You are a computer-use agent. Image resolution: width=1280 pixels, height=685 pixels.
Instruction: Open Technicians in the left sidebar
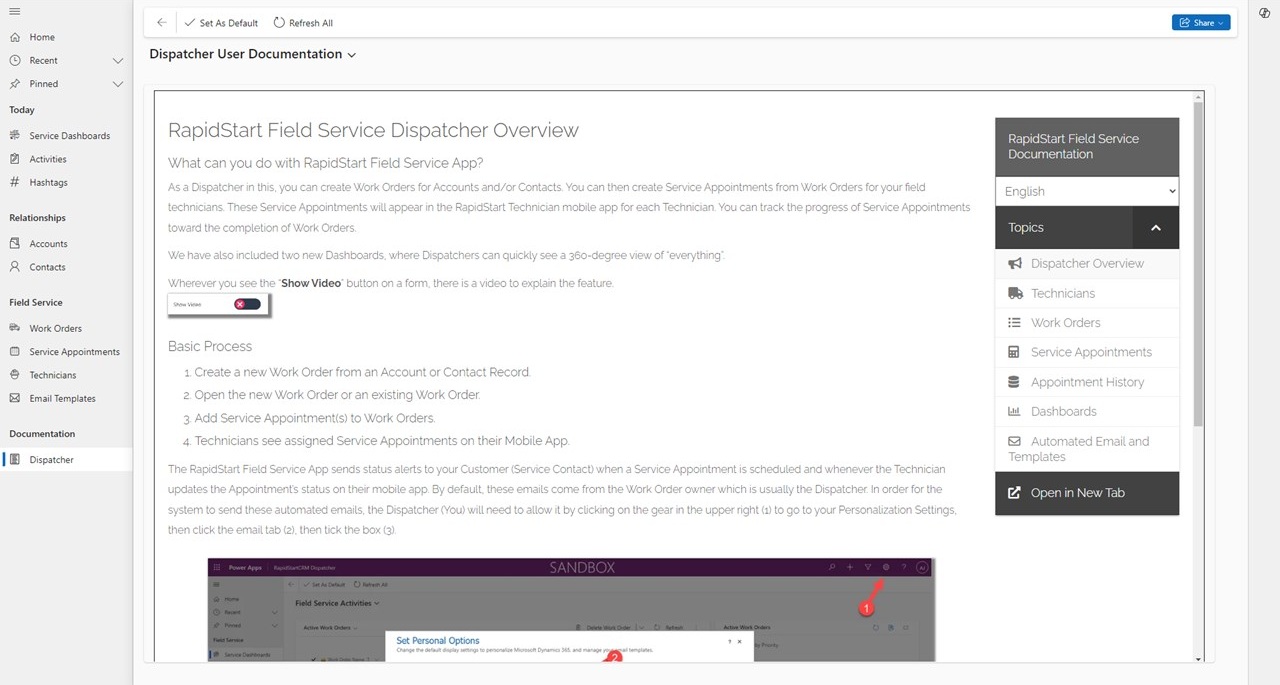pos(52,375)
